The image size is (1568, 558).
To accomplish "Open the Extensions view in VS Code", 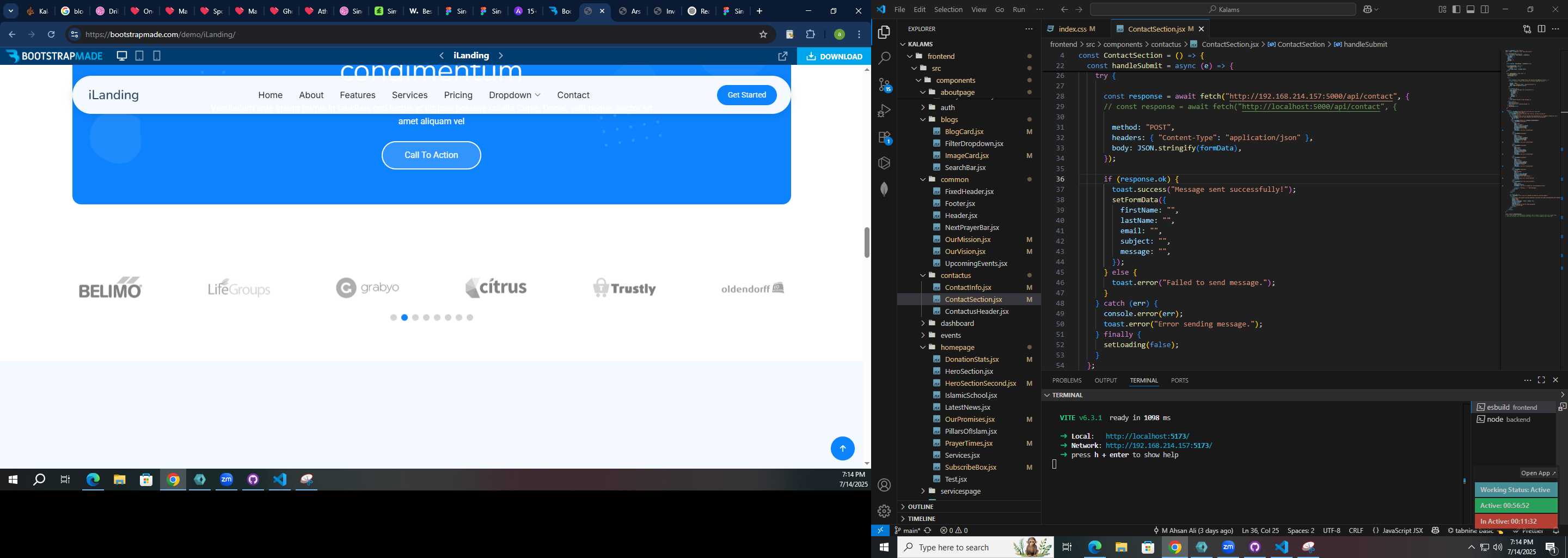I will point(884,138).
